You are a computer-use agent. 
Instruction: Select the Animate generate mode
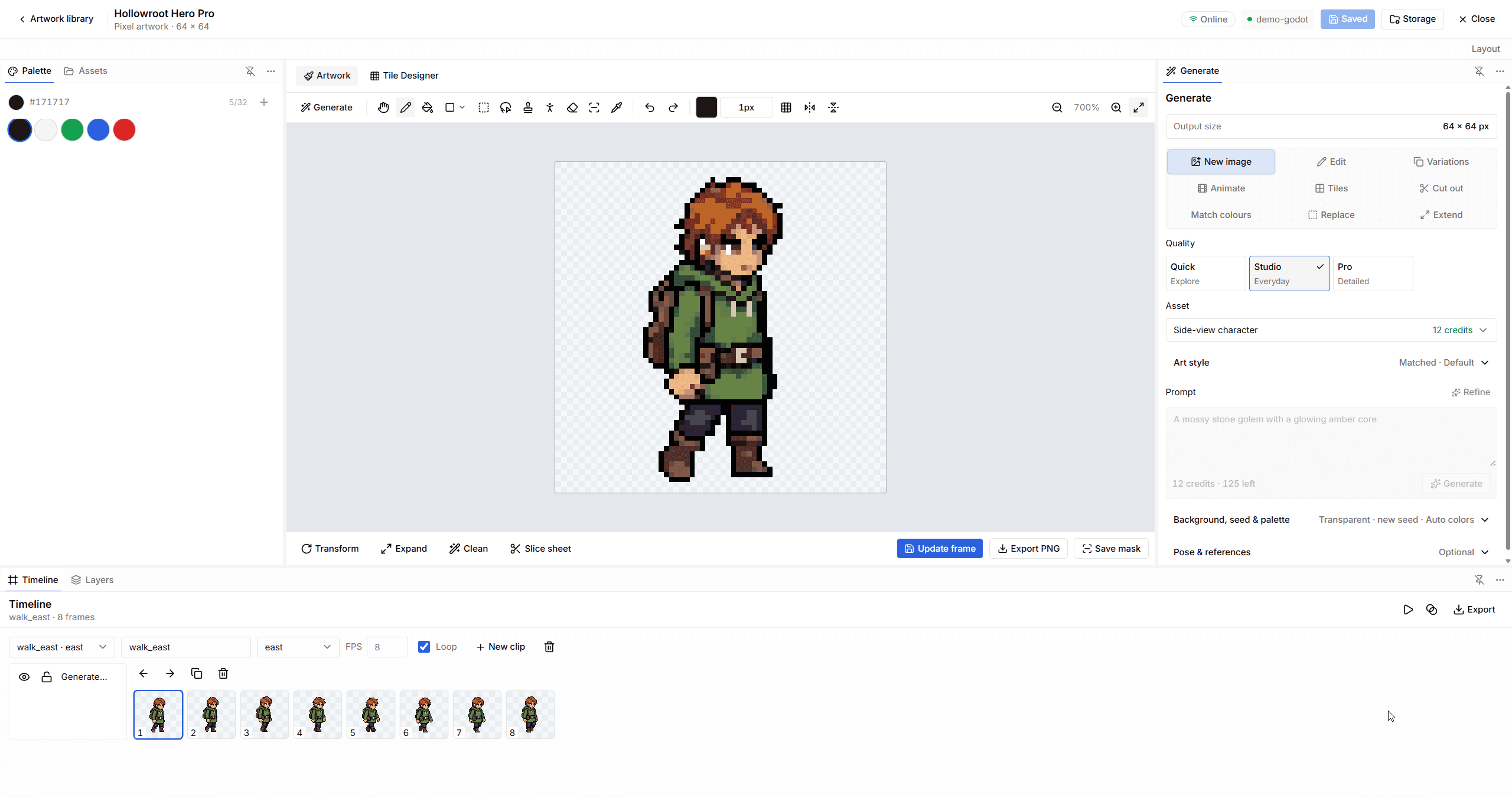(1221, 188)
